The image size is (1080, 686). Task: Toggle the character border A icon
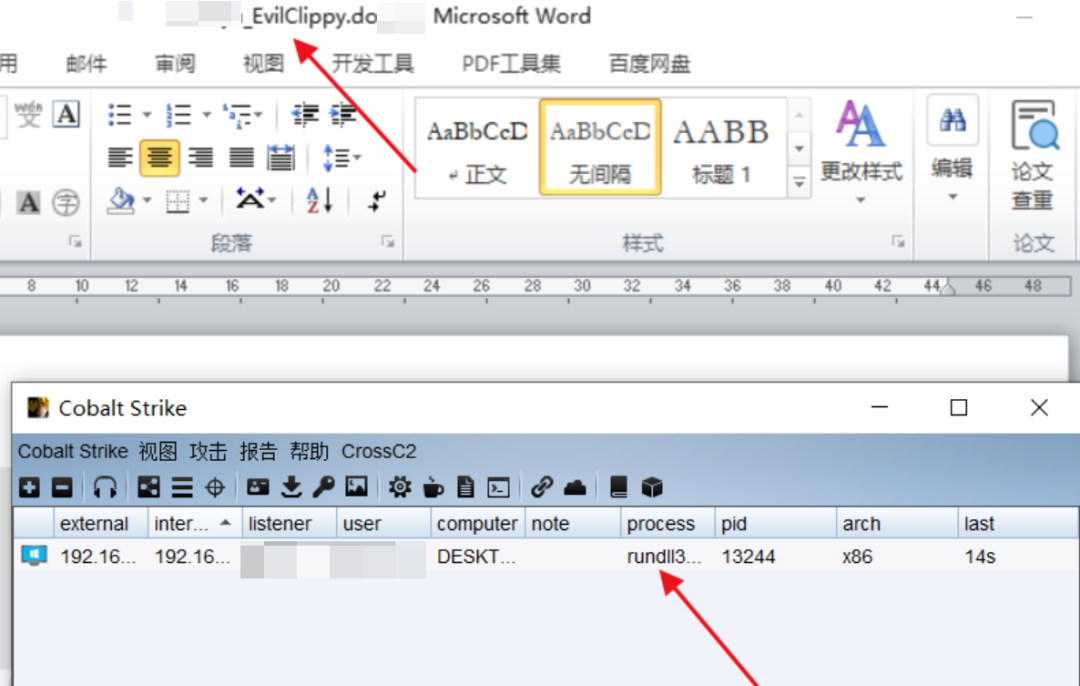pyautogui.click(x=67, y=114)
